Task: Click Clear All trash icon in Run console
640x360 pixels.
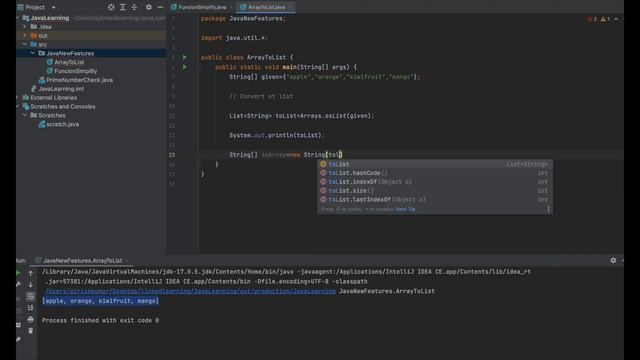Action: click(31, 331)
